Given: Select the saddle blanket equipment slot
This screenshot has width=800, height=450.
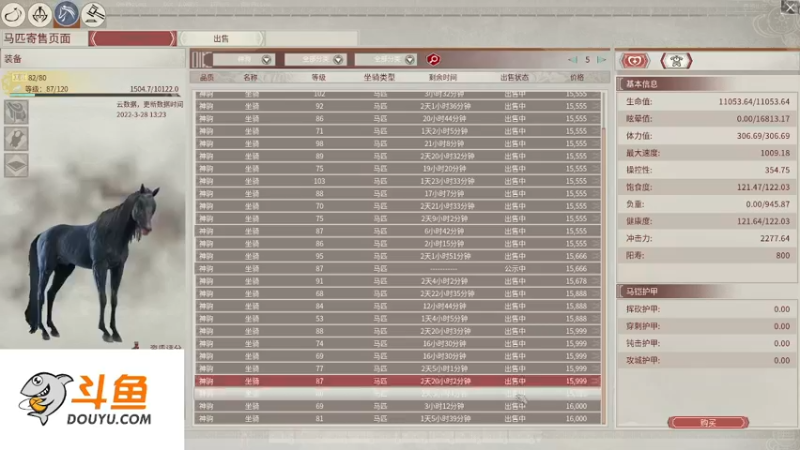Looking at the screenshot, I should click(16, 165).
